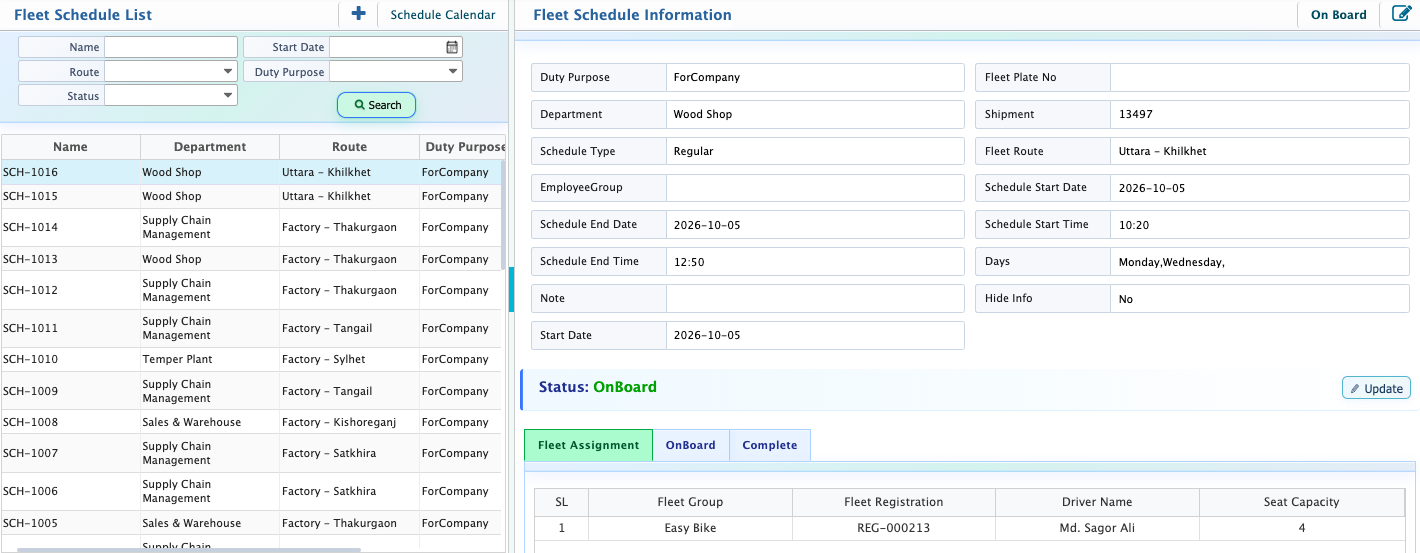Click the REG-000213 registration cell
Viewport: 1420px width, 553px height.
pos(894,528)
